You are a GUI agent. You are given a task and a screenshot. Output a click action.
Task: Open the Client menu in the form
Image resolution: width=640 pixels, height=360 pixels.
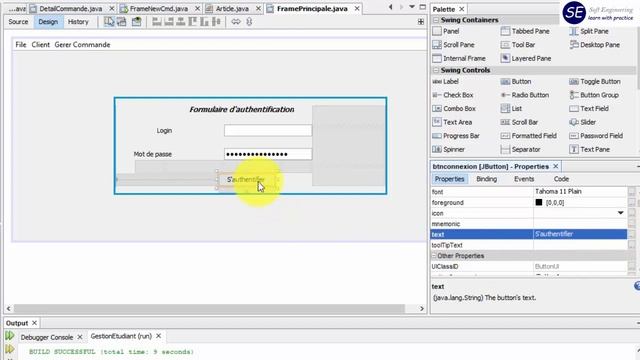[40, 45]
